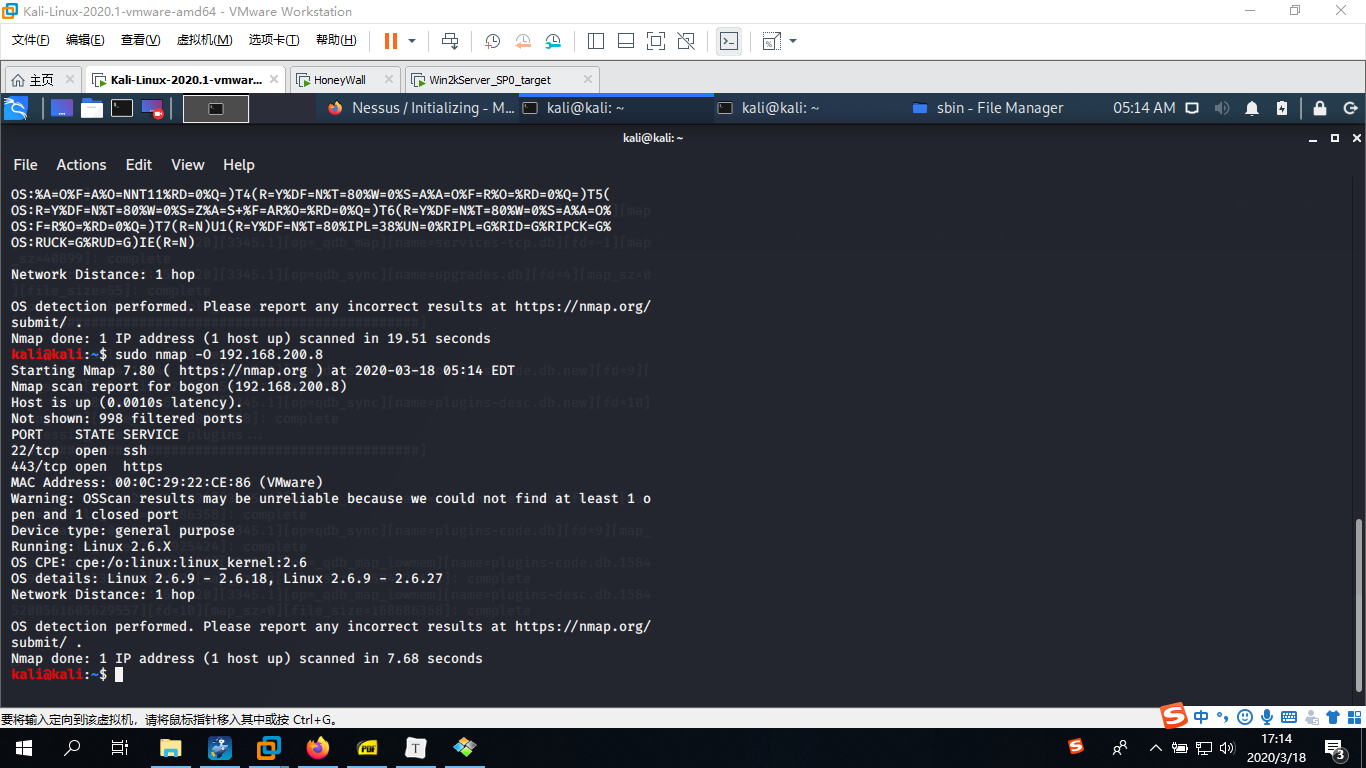
Task: Lock the Kali screen with padlock icon
Action: (1320, 108)
